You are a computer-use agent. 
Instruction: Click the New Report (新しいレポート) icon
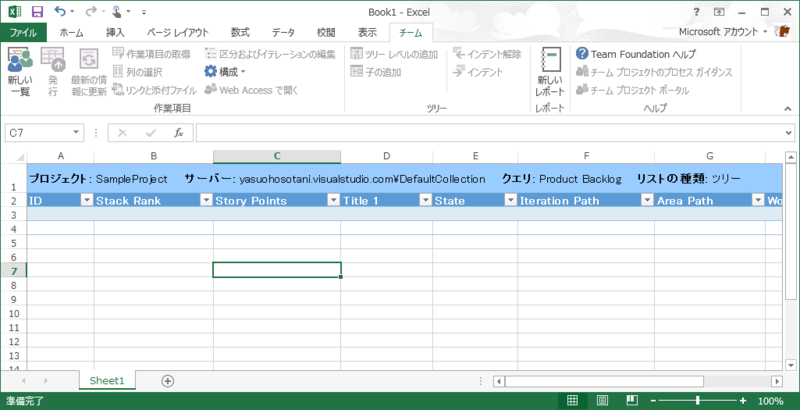pyautogui.click(x=550, y=71)
